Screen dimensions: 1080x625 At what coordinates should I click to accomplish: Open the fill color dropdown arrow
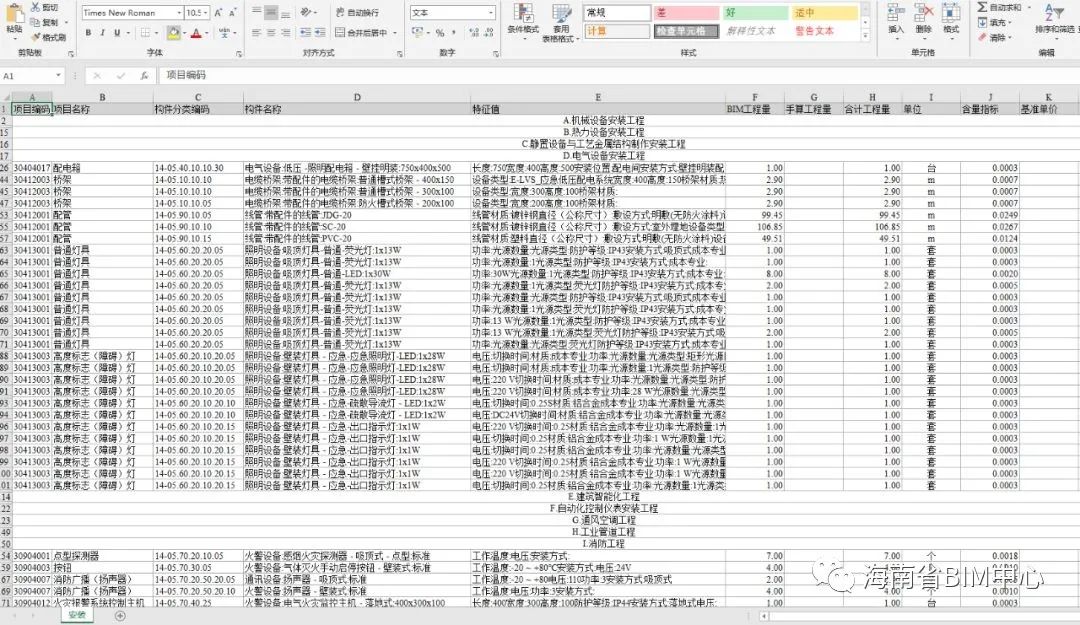[184, 33]
